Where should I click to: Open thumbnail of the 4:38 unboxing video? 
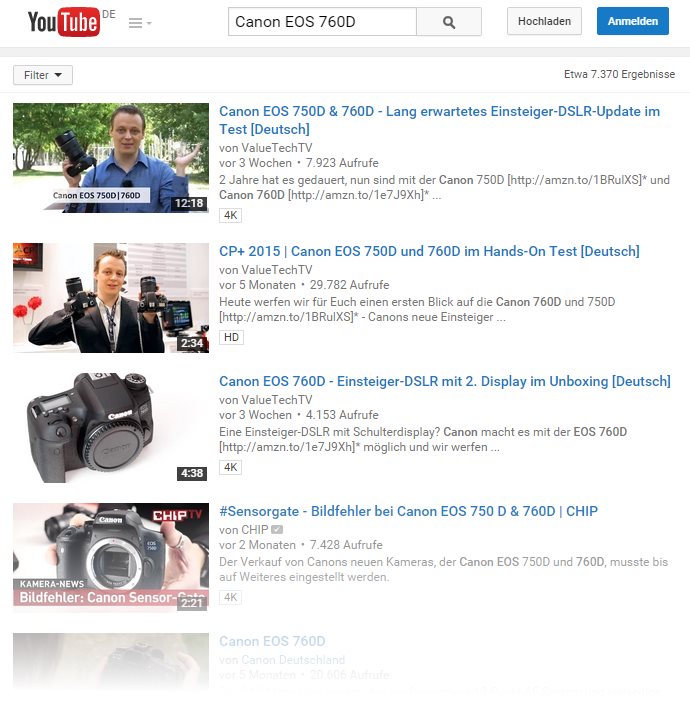coord(111,428)
